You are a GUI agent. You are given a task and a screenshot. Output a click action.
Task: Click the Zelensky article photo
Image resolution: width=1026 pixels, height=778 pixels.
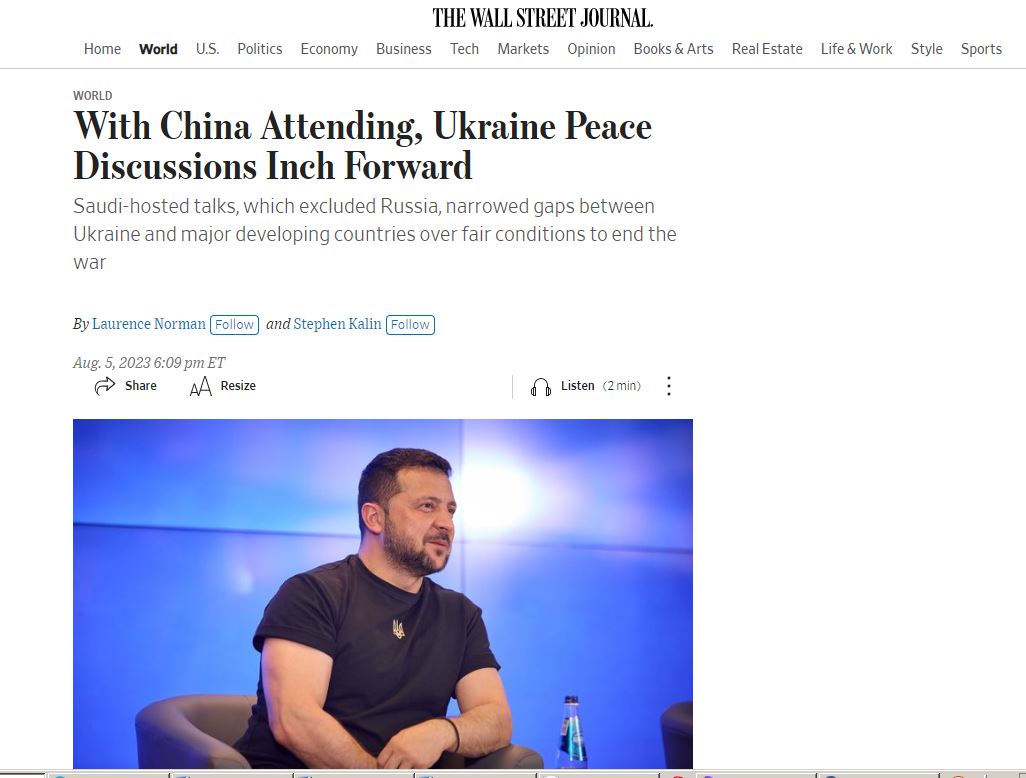click(x=383, y=593)
